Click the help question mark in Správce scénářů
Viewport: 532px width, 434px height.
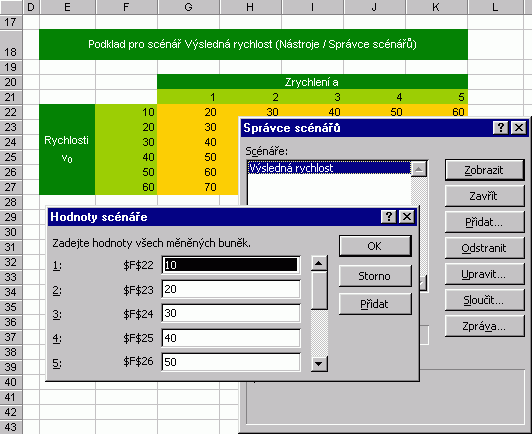click(500, 128)
